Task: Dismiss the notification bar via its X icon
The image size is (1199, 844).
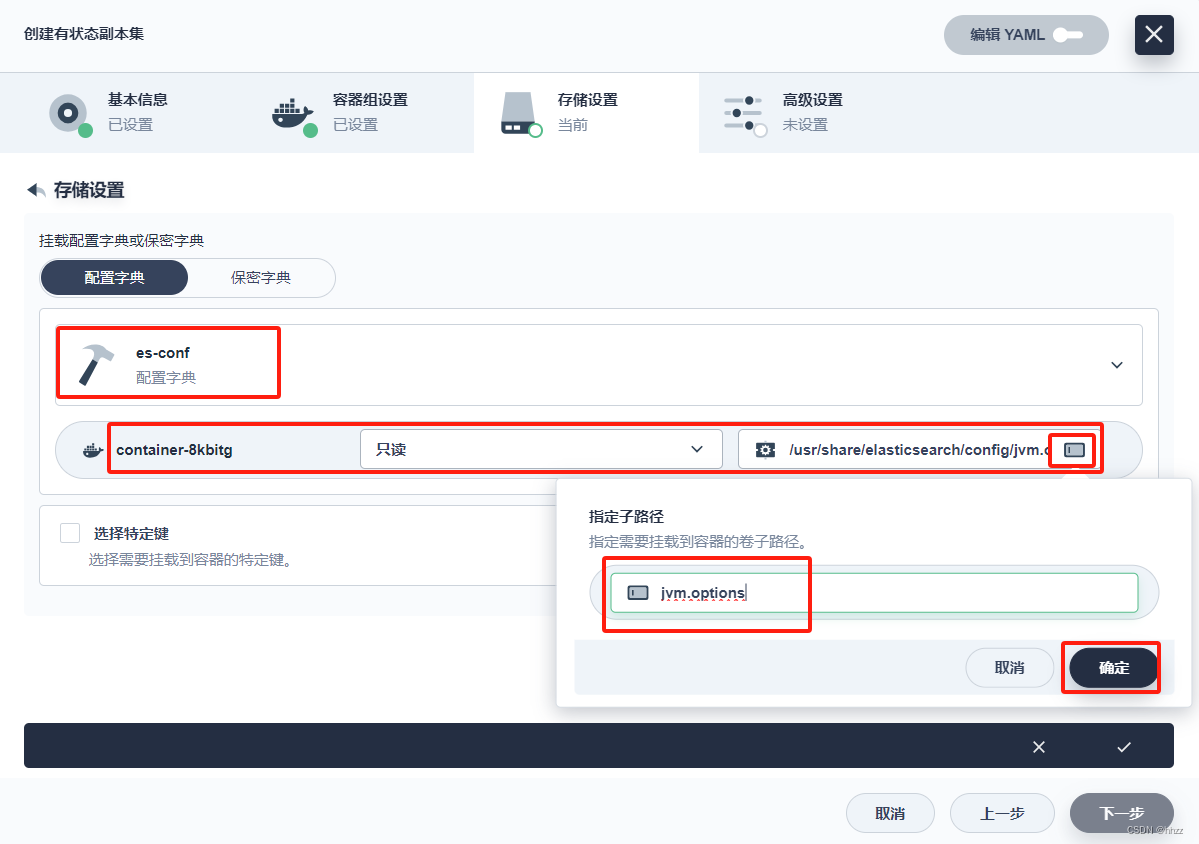Action: click(x=1038, y=746)
